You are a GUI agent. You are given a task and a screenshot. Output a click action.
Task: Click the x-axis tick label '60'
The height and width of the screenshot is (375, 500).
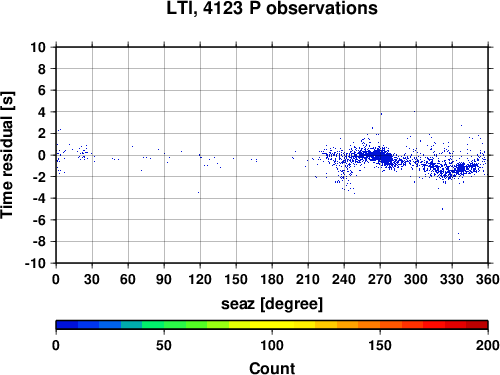[128, 279]
